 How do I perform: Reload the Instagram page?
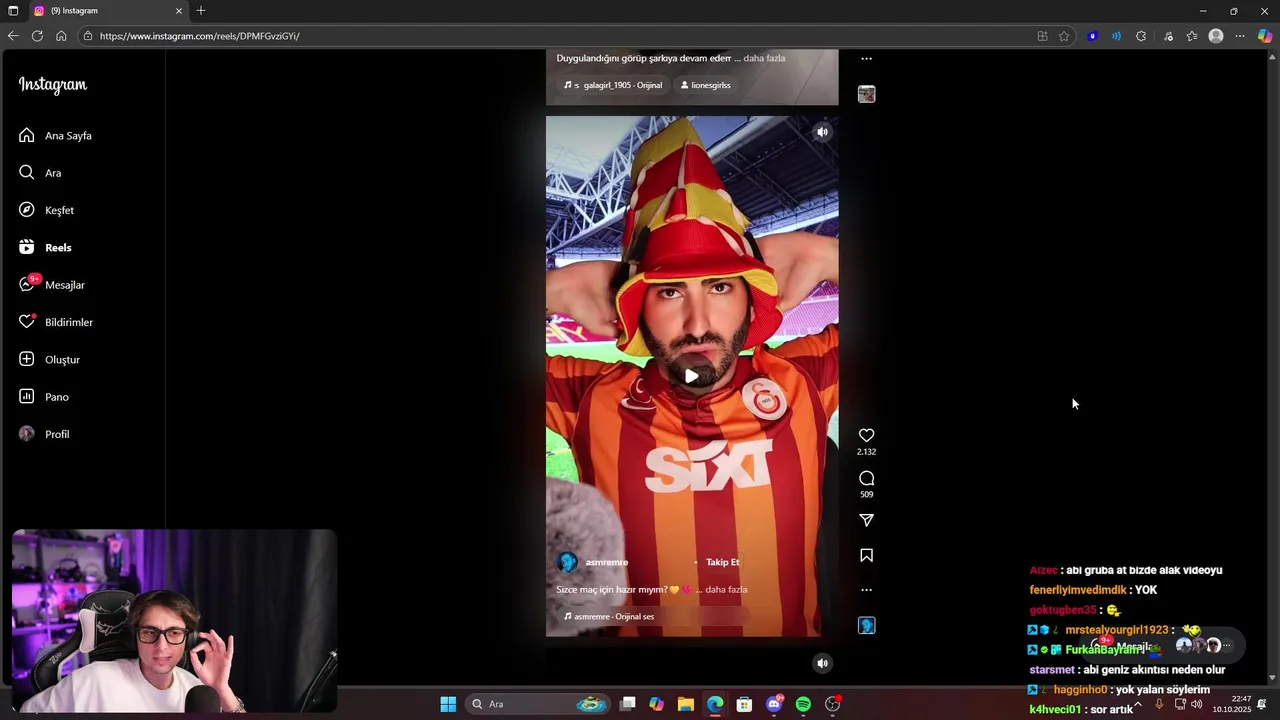pos(37,36)
